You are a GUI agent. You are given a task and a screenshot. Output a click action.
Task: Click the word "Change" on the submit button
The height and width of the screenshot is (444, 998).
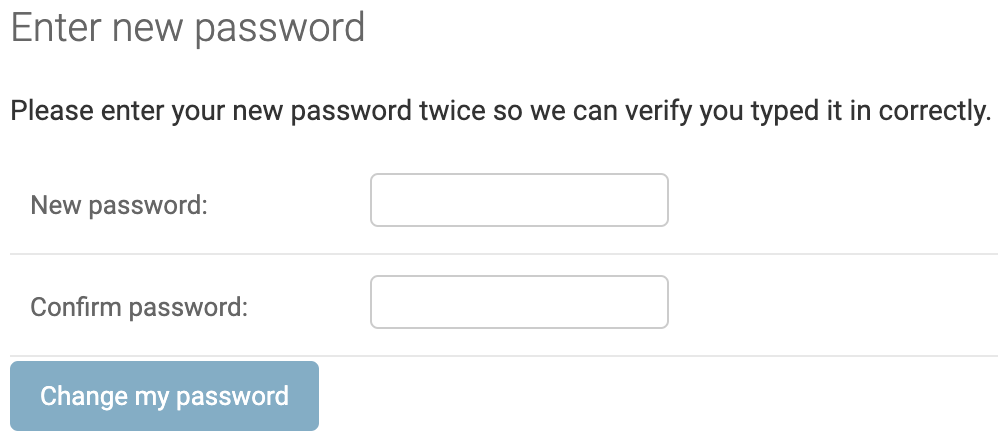point(83,396)
